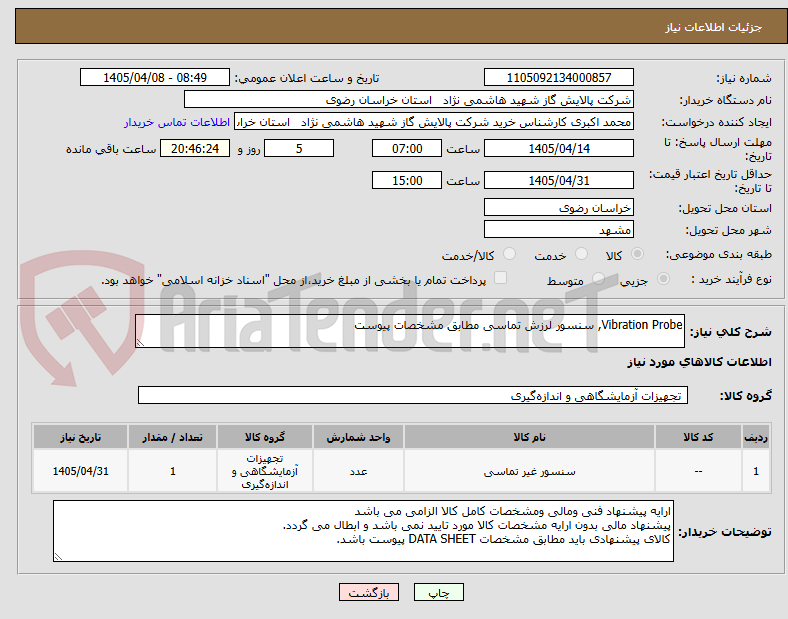Click the price validity time 15:00
This screenshot has width=788, height=619.
(407, 180)
